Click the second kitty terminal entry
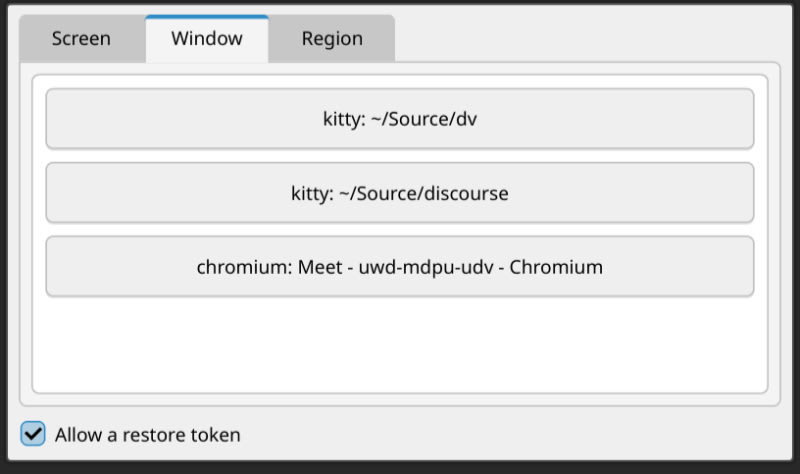Screen dimensions: 800x474 [x=400, y=193]
